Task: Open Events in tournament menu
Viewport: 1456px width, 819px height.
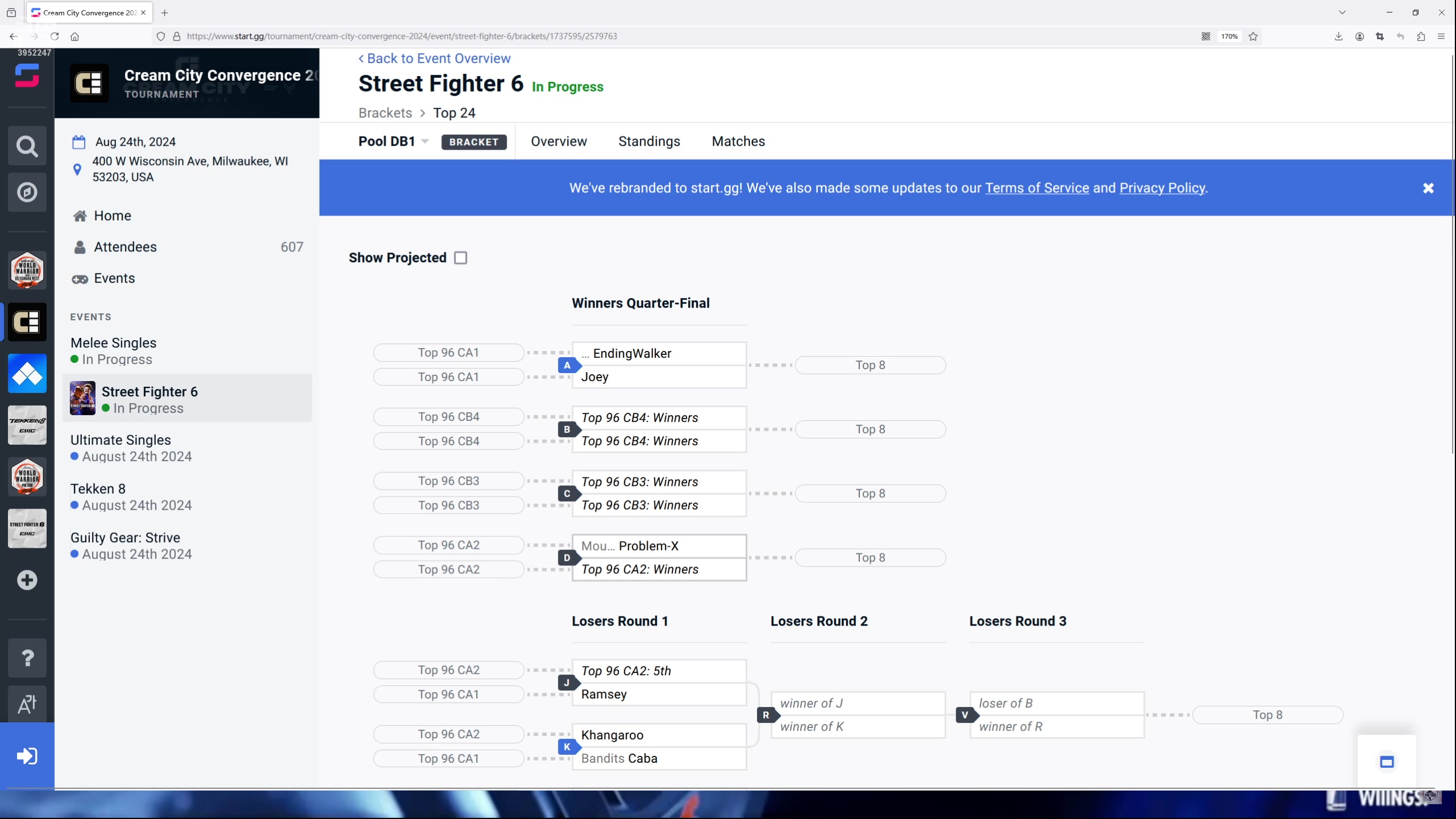Action: click(114, 278)
